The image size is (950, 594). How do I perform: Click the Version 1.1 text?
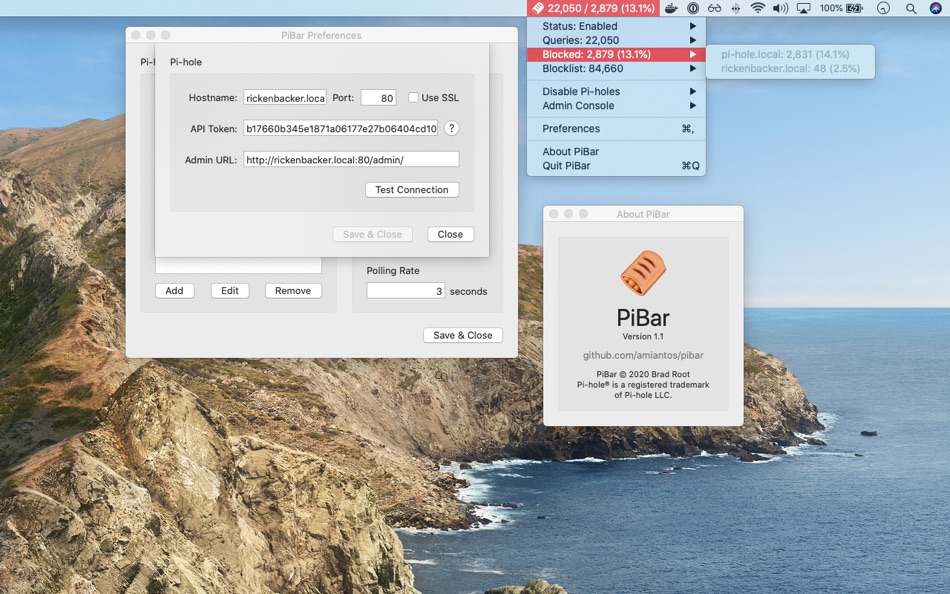pyautogui.click(x=643, y=336)
